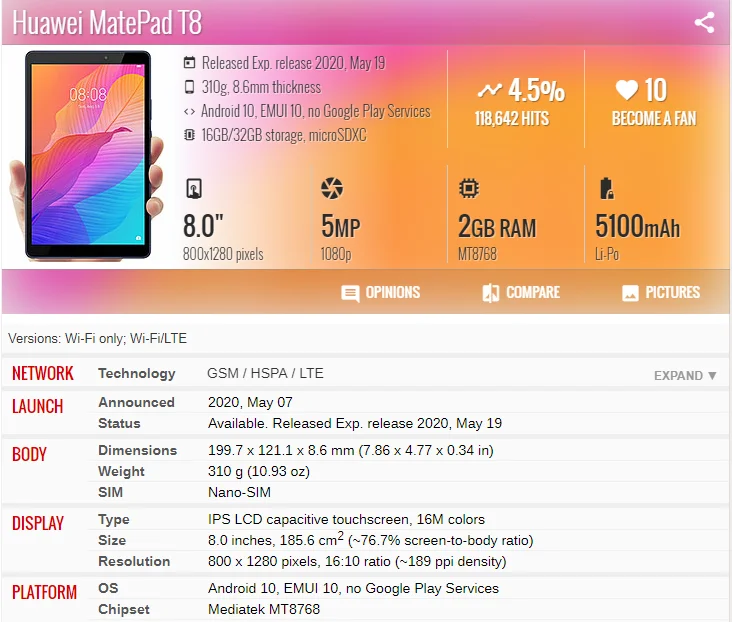Click the chipset icon above 2GB RAM
This screenshot has height=622, width=732.
point(469,188)
